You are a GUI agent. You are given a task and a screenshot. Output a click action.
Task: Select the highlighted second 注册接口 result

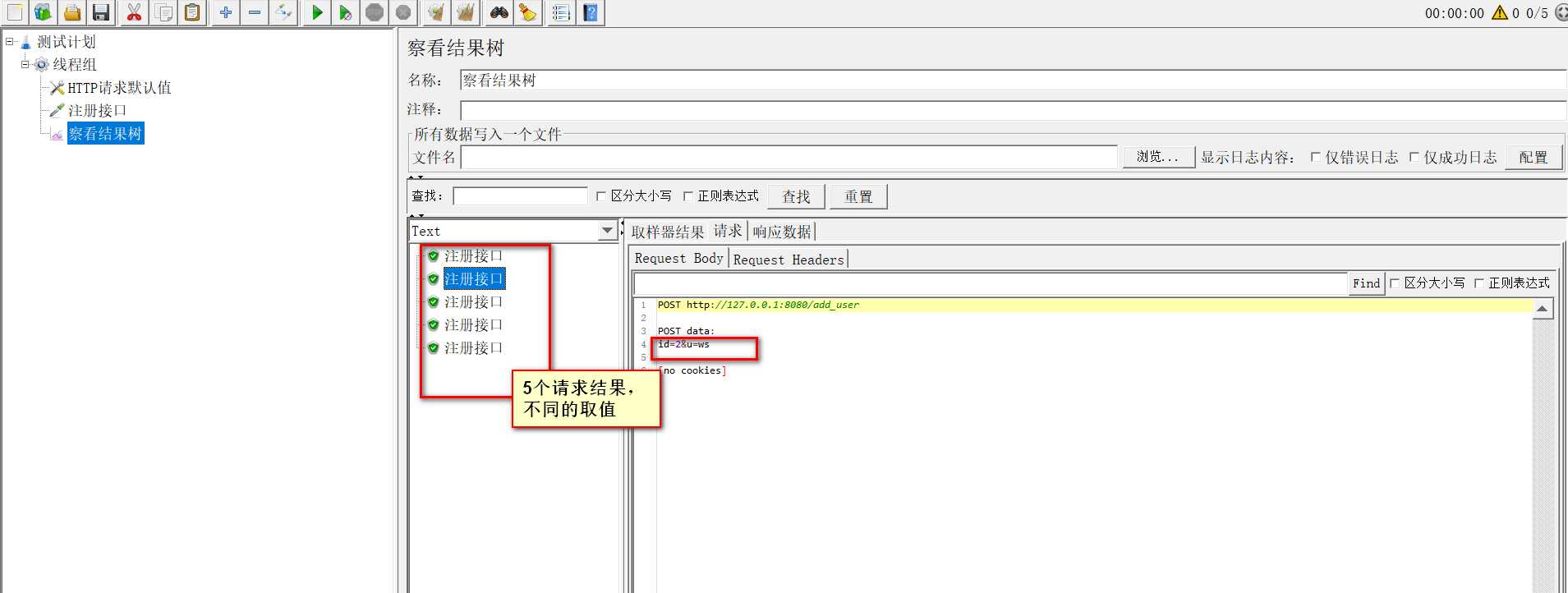click(474, 279)
